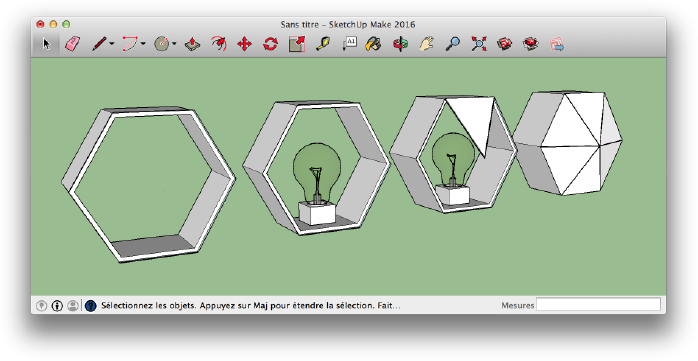The image size is (698, 361).
Task: Select the Circle shape tool
Action: (x=162, y=44)
